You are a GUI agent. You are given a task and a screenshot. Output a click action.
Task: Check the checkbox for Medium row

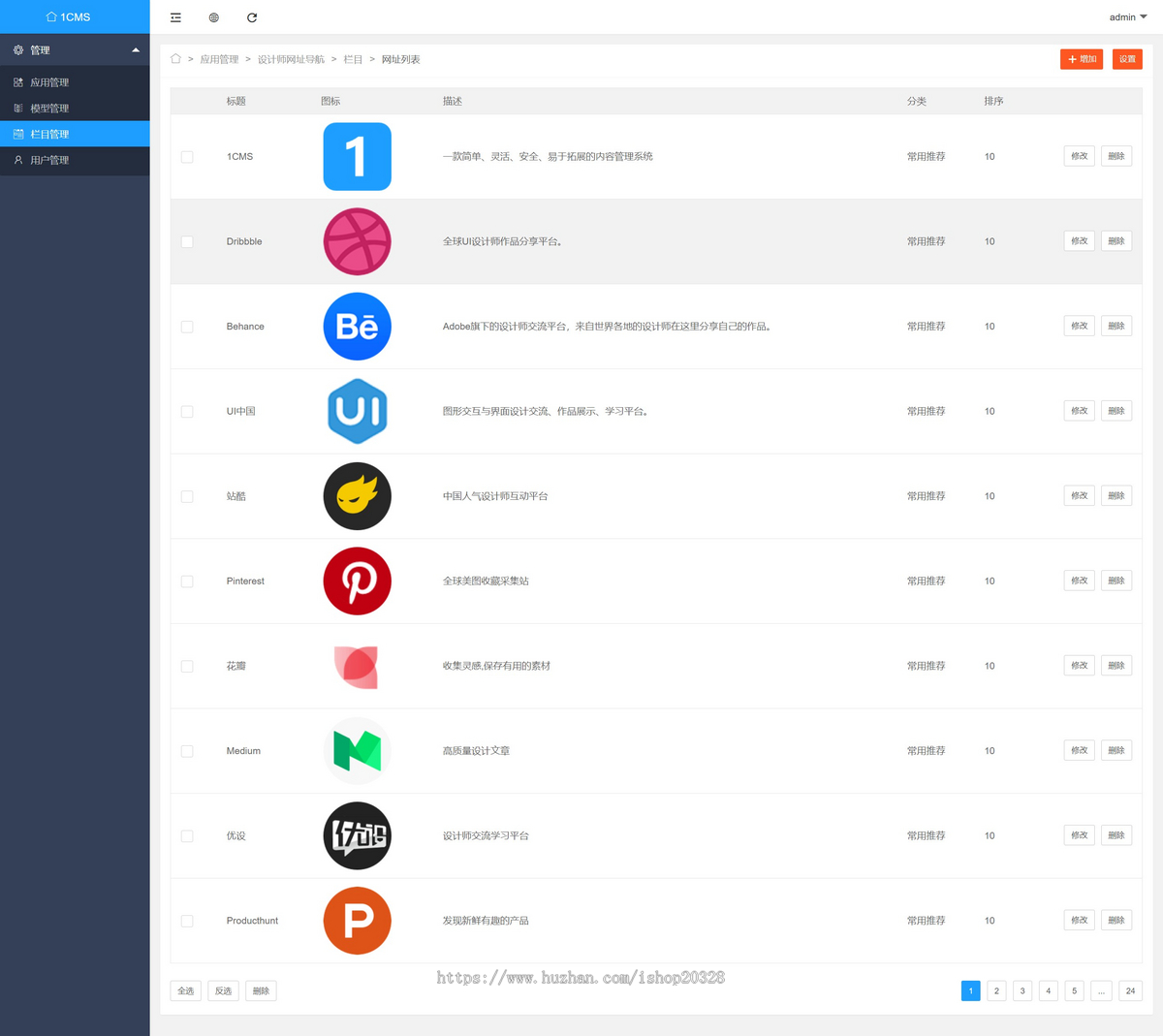point(187,751)
